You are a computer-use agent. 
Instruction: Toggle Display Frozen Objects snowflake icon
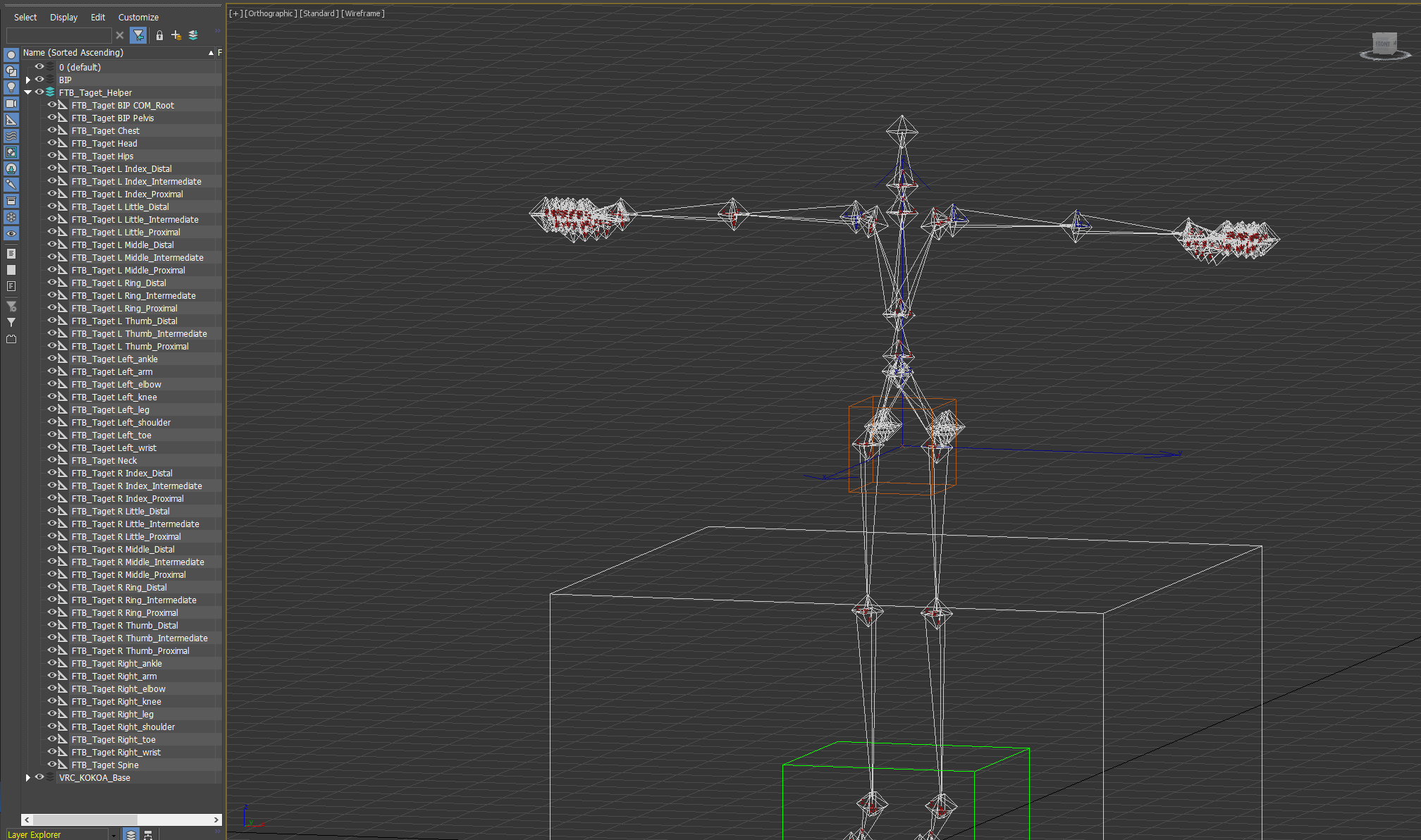click(x=11, y=217)
